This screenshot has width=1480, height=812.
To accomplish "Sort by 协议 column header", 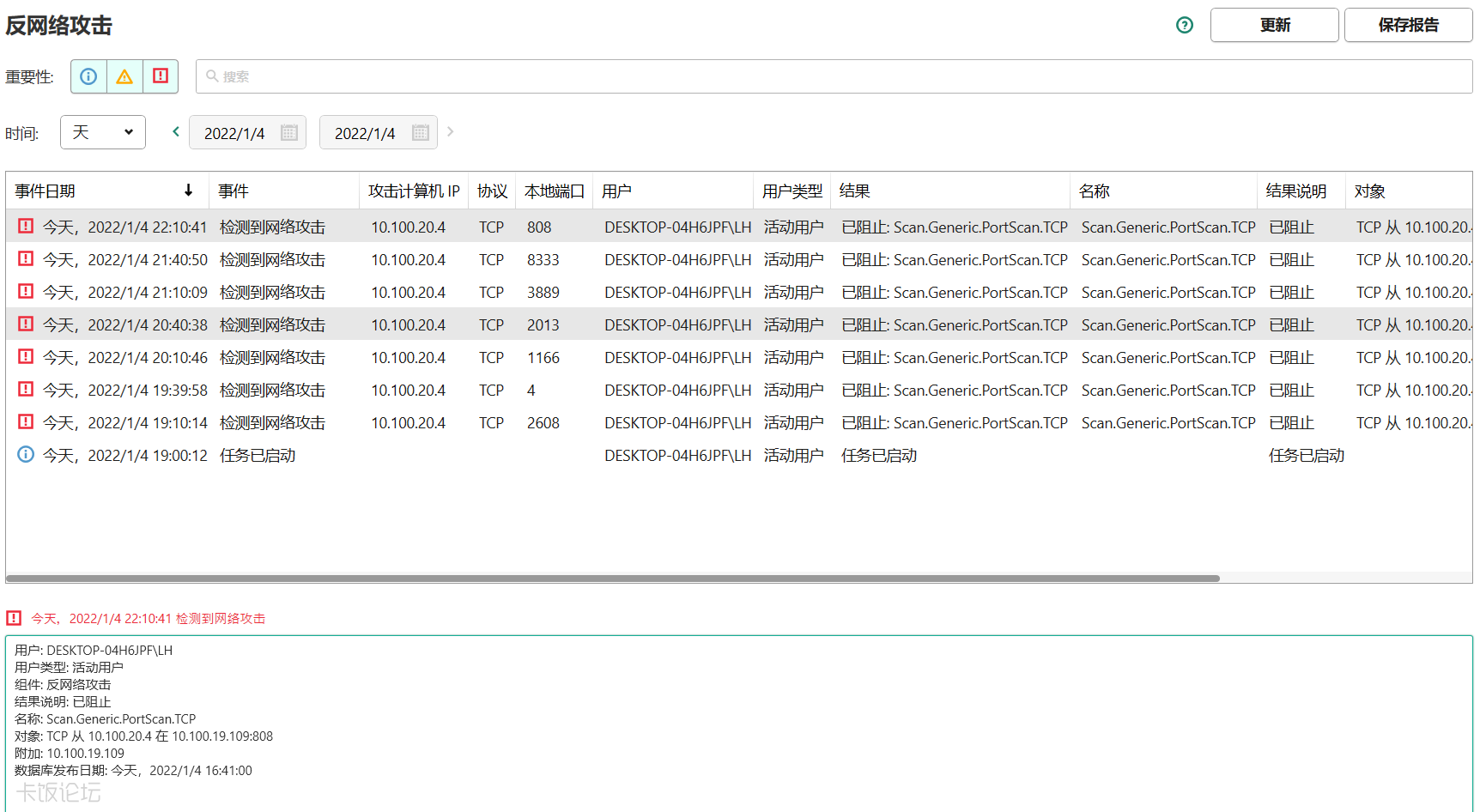I will [492, 191].
